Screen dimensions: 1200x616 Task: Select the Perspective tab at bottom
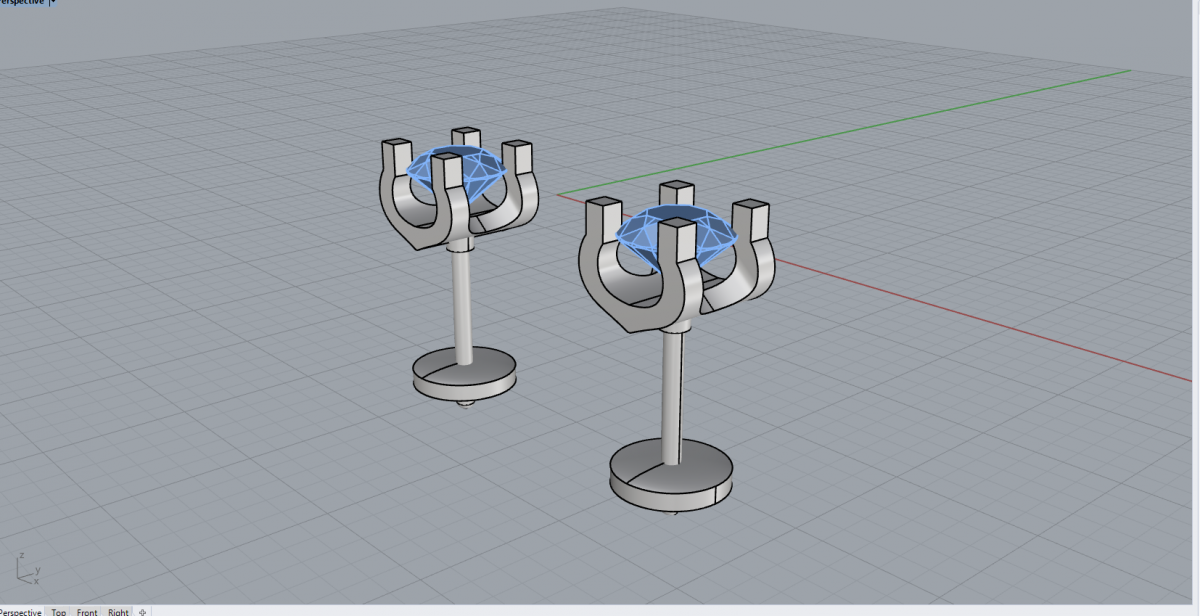click(x=22, y=611)
